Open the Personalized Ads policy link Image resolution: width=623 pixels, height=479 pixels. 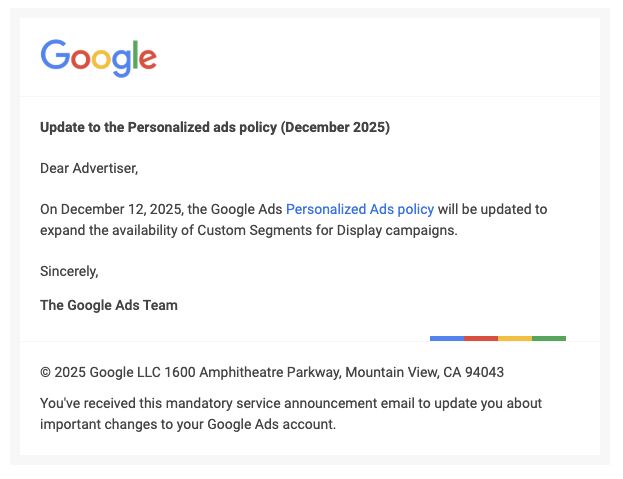(360, 209)
